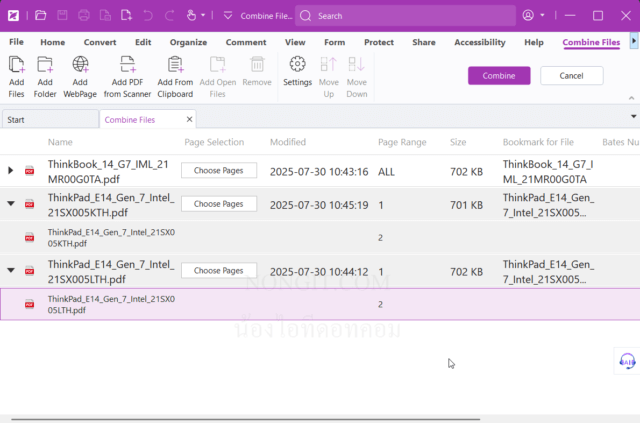Image resolution: width=640 pixels, height=423 pixels.
Task: Click the user account icon
Action: coord(528,16)
